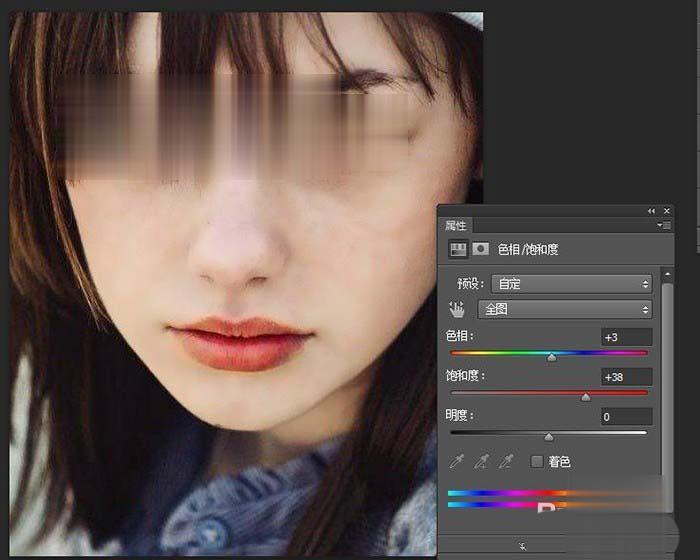Click the 饱和度 value field showing +38
The width and height of the screenshot is (700, 560).
tap(626, 377)
